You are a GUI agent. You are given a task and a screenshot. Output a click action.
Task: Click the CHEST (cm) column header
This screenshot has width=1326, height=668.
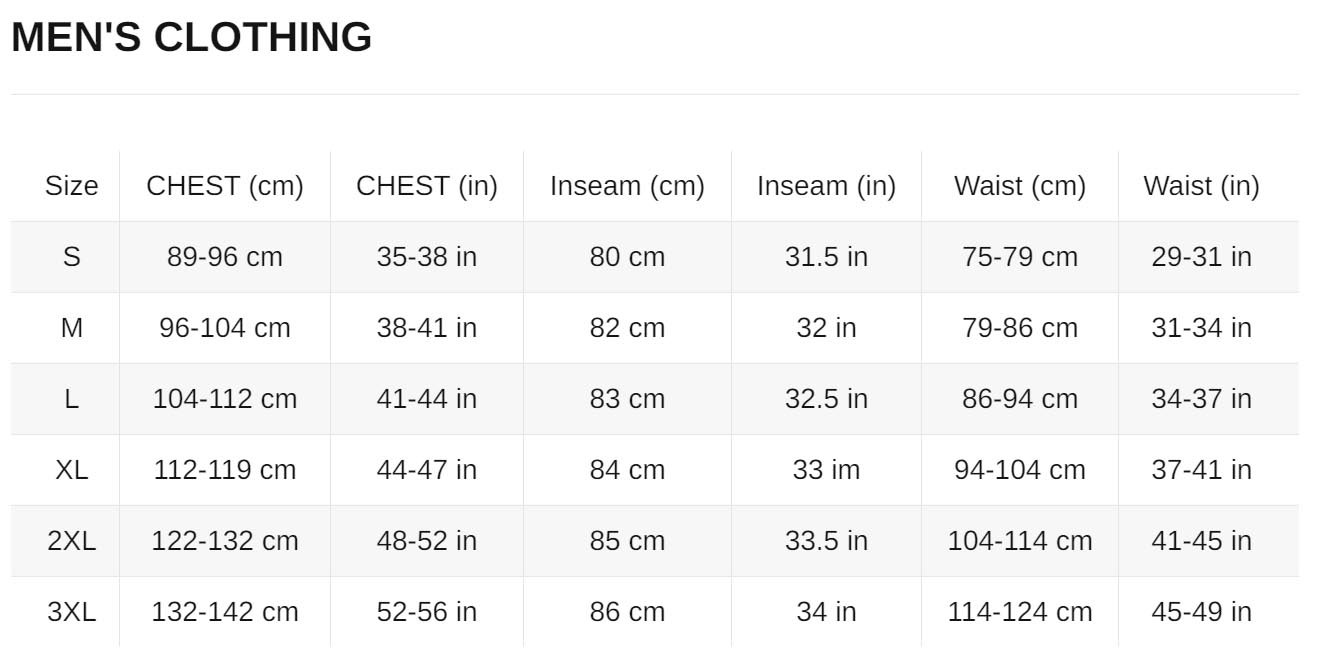click(225, 186)
